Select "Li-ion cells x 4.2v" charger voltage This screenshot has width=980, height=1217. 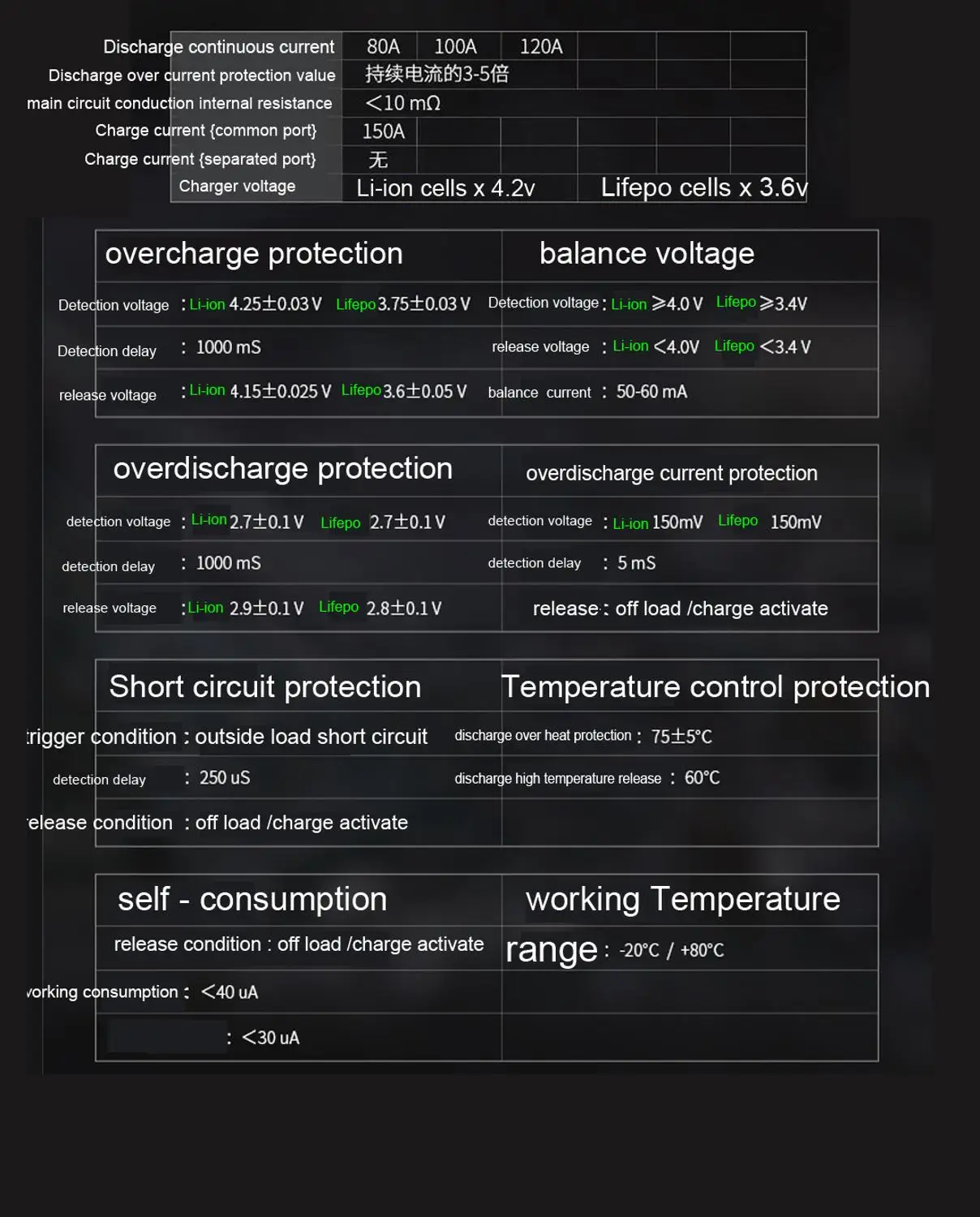pos(445,188)
